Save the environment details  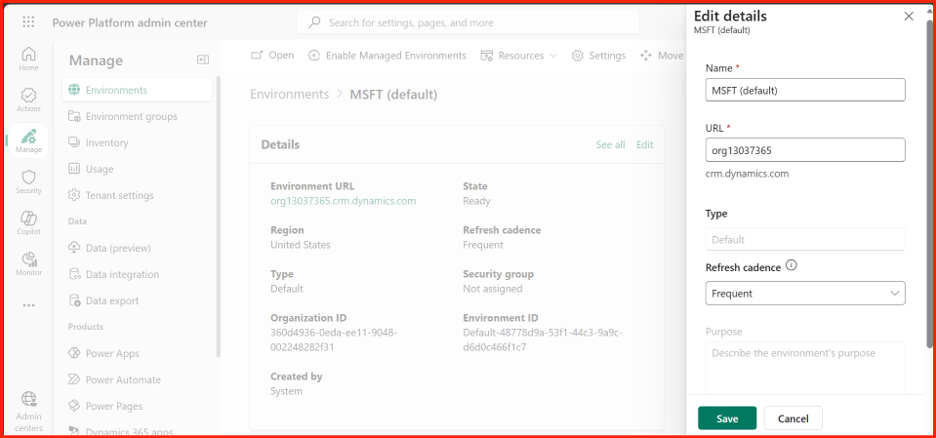[727, 418]
